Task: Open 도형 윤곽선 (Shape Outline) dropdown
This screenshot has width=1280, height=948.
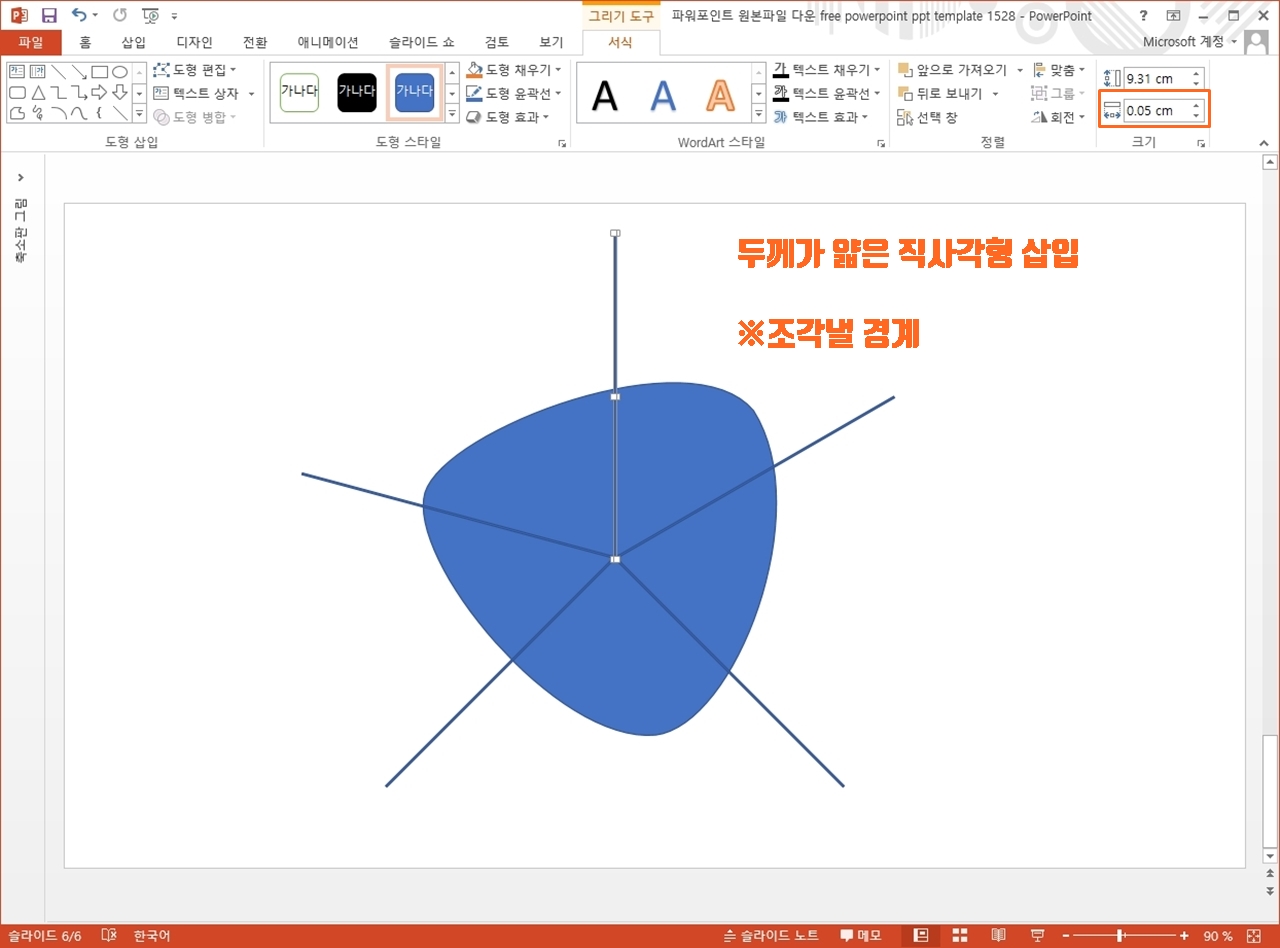Action: 514,93
